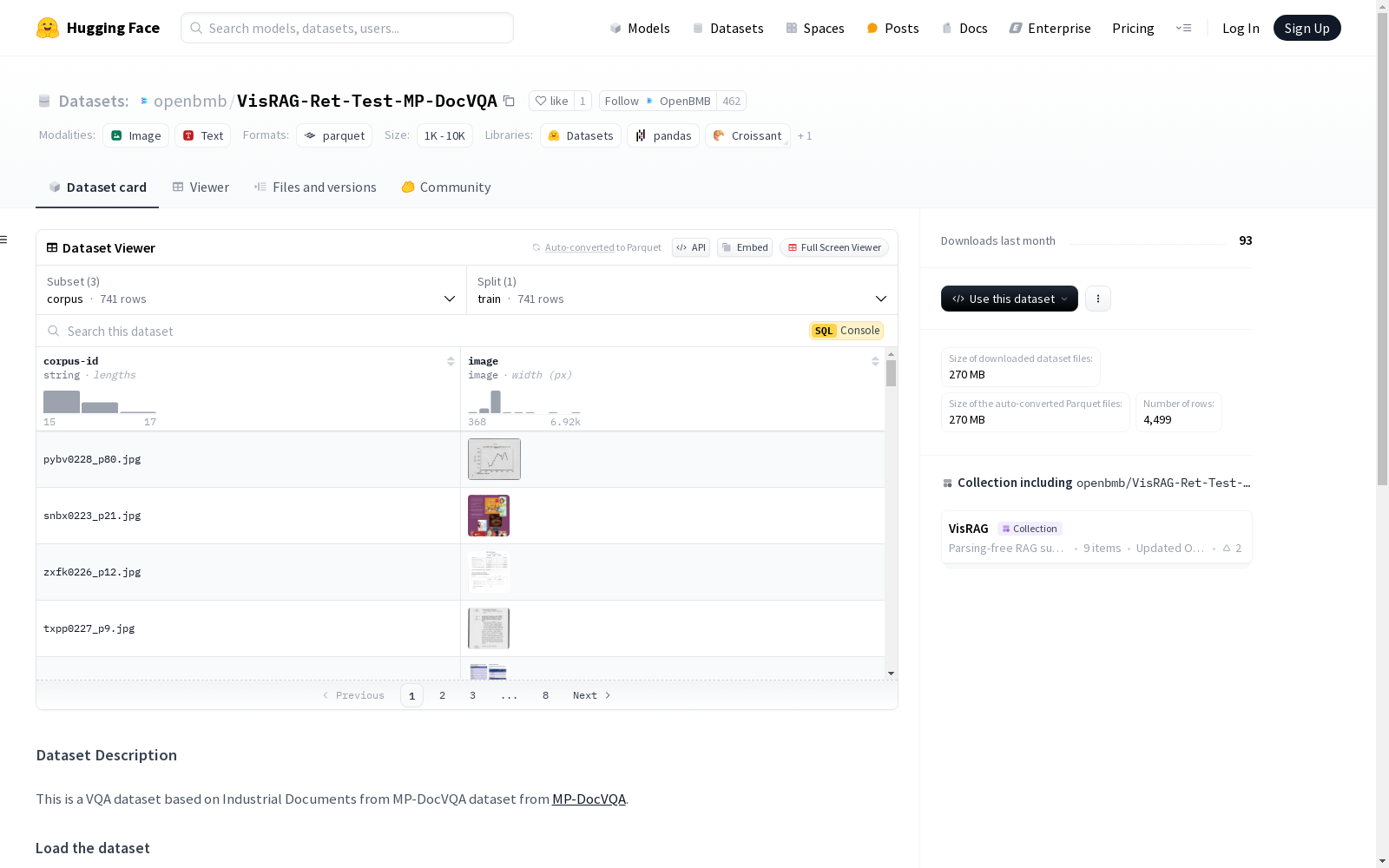The image size is (1389, 868).
Task: Open the Files and versions tab
Action: point(315,187)
